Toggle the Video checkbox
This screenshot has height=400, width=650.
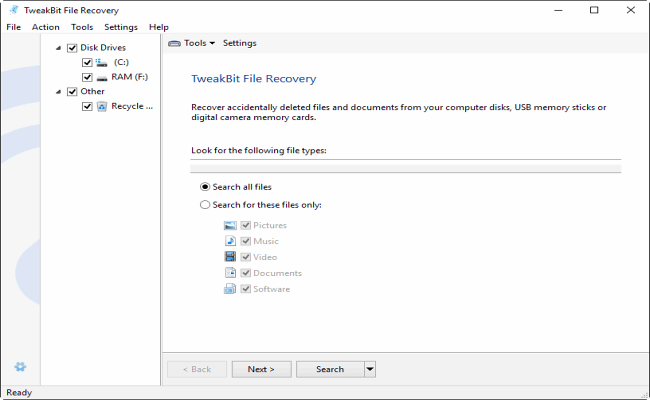tap(246, 257)
